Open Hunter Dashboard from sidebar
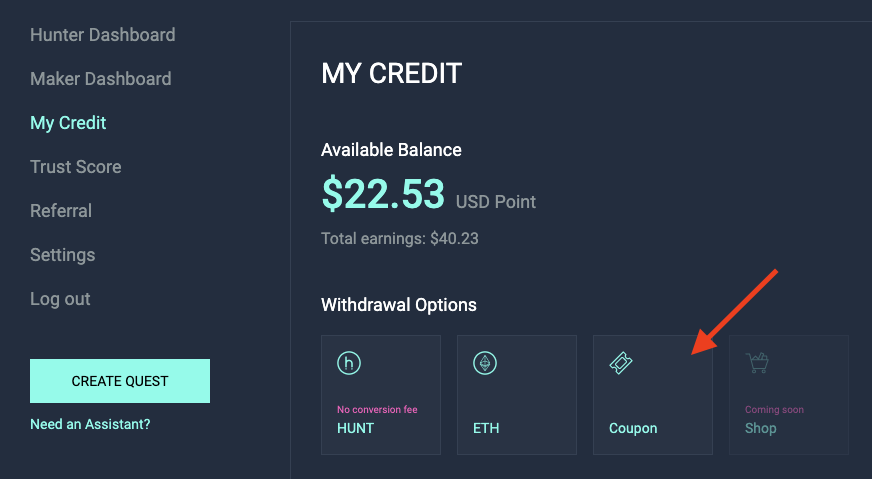Viewport: 872px width, 479px height. coord(103,34)
